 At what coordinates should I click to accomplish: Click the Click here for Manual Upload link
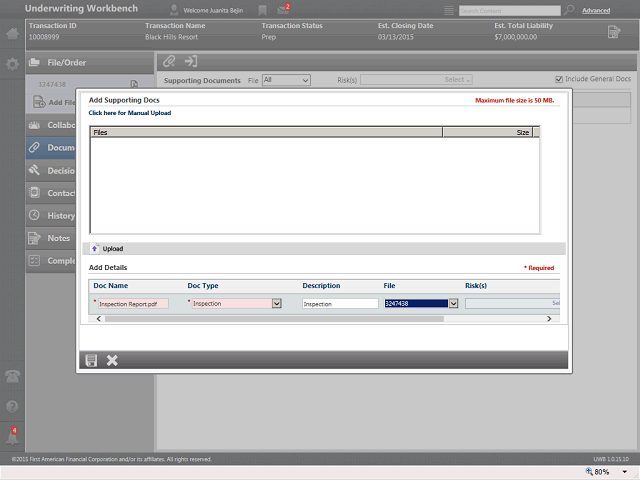pyautogui.click(x=130, y=113)
